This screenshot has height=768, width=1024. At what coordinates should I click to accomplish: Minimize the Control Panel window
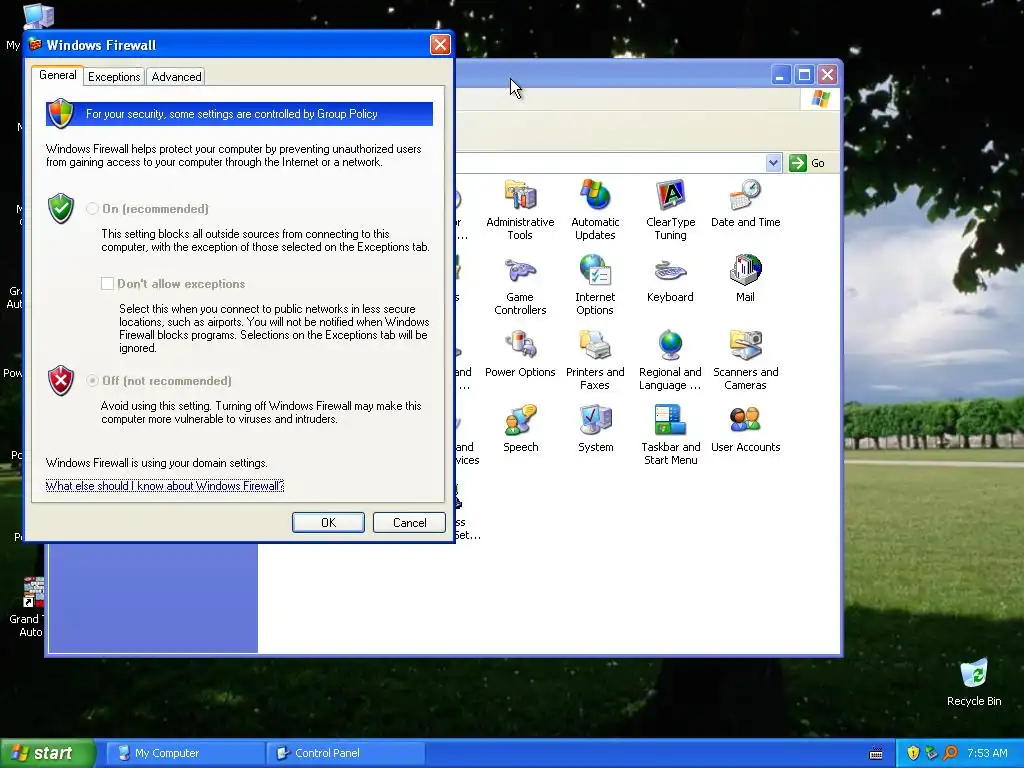point(780,74)
